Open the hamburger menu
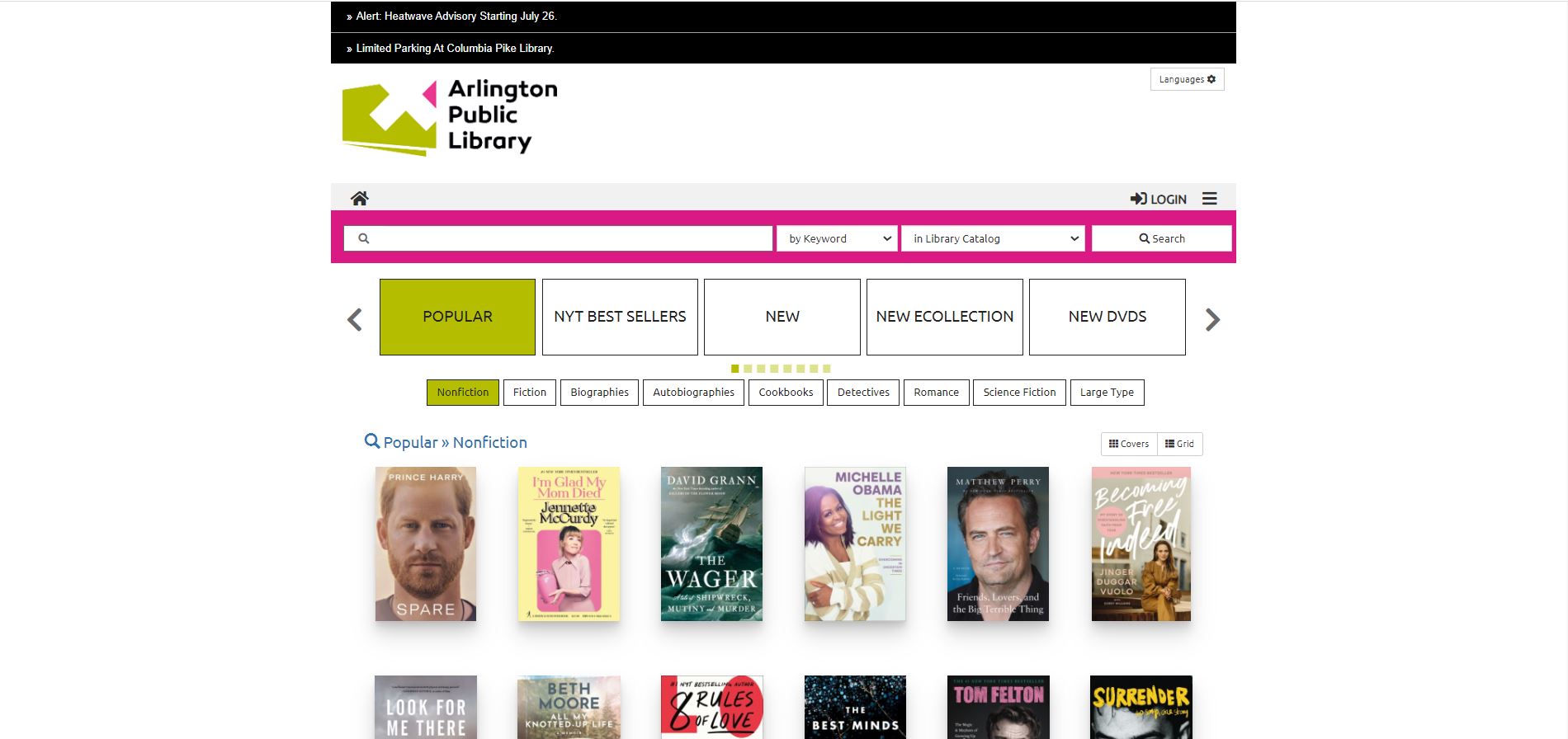This screenshot has width=1568, height=739. (x=1210, y=199)
